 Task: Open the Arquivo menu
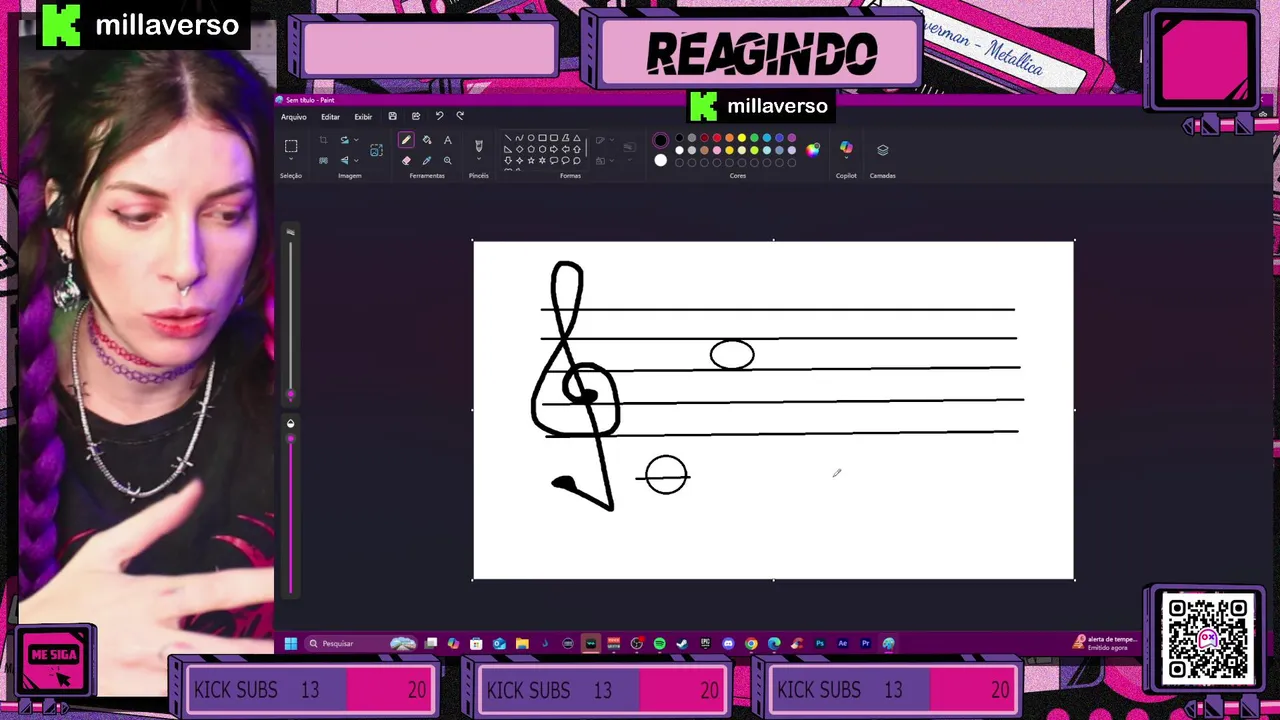294,117
